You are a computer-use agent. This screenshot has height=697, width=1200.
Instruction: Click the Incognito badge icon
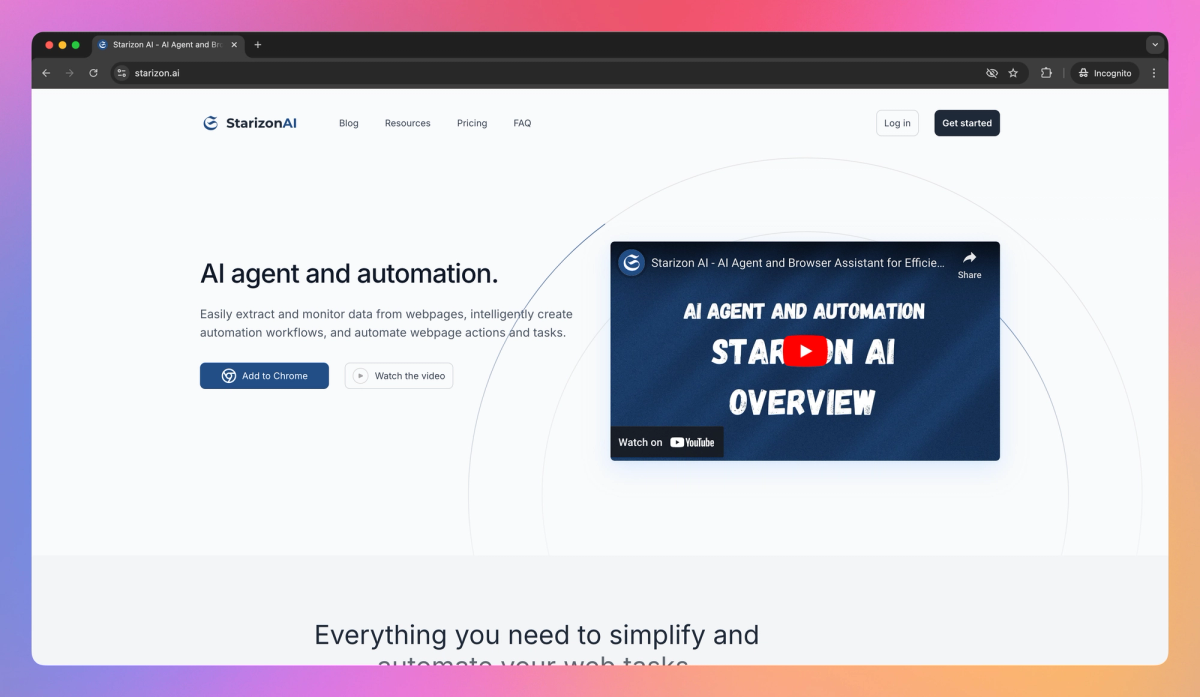1082,72
